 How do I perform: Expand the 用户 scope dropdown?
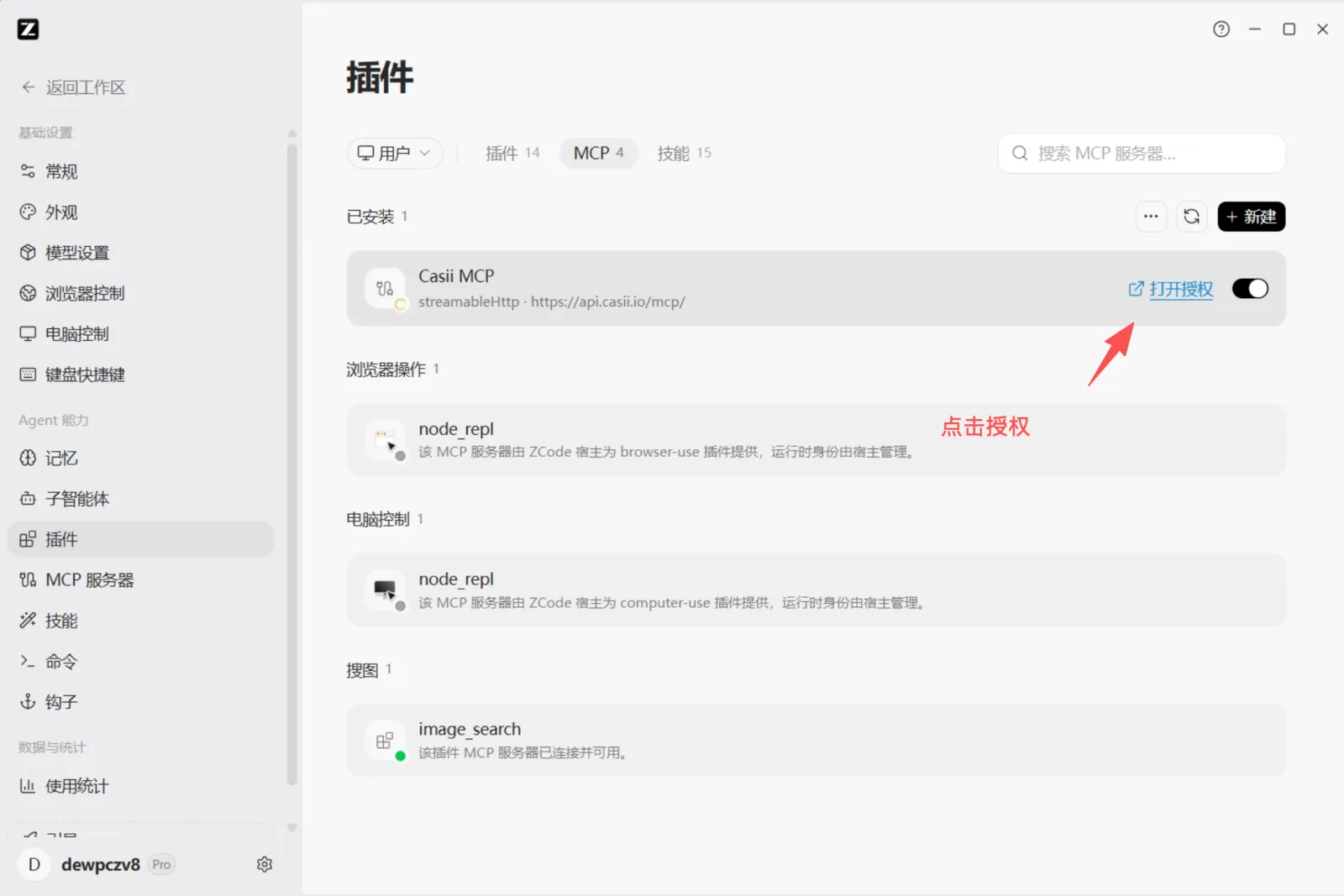pyautogui.click(x=395, y=153)
